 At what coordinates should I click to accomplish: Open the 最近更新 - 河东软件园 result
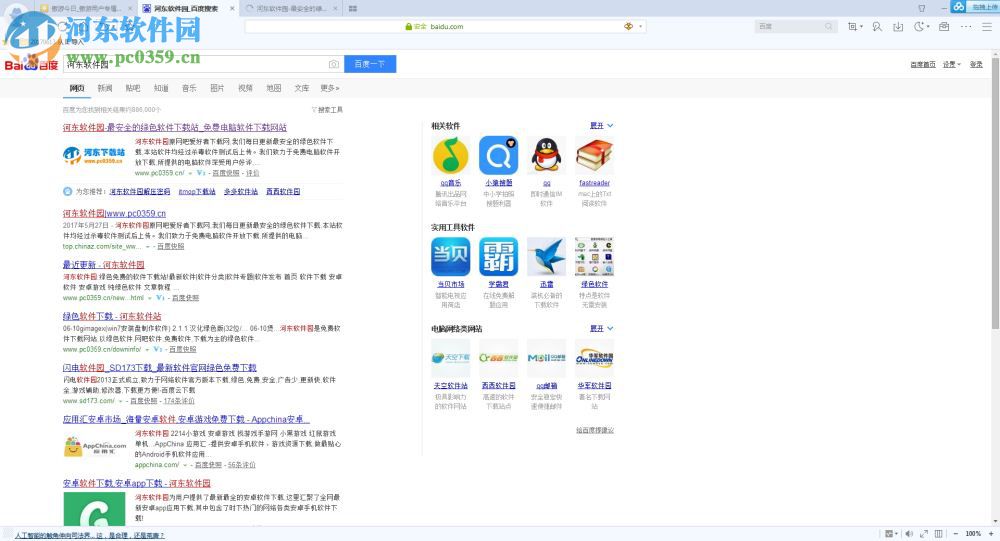tap(103, 264)
